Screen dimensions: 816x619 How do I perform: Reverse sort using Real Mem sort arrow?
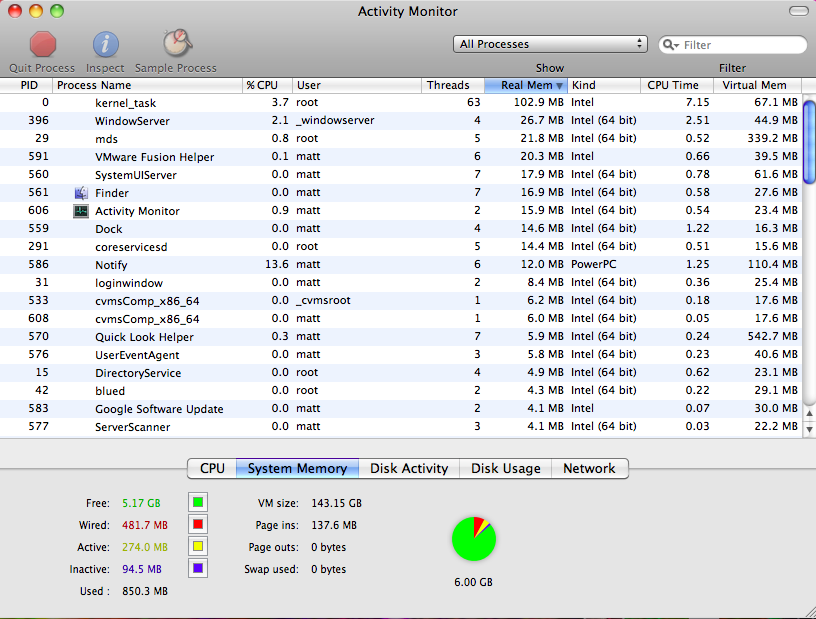tap(559, 85)
